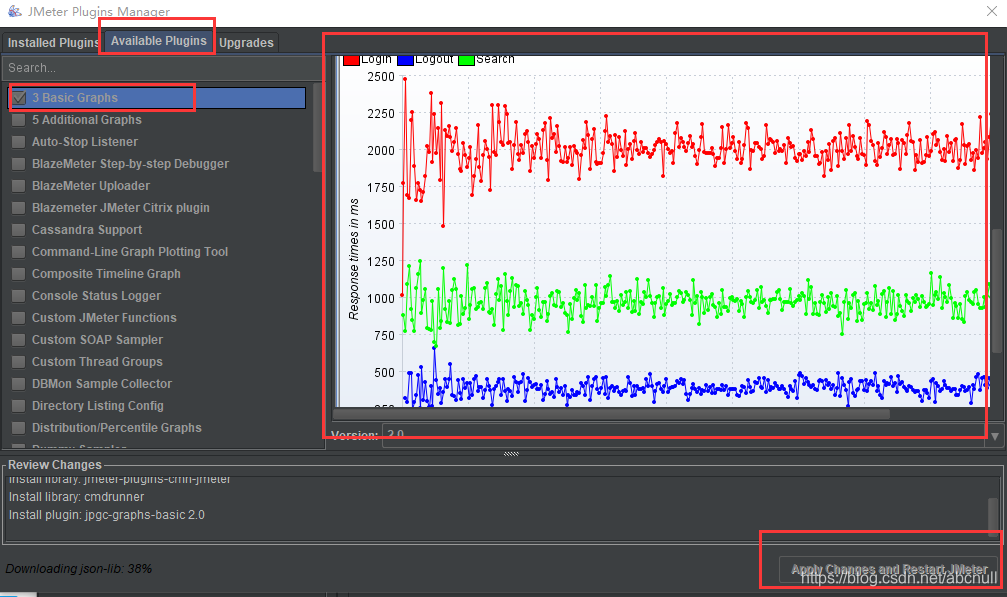1007x597 pixels.
Task: Click the plugin list vertical scrollbar
Action: 317,127
